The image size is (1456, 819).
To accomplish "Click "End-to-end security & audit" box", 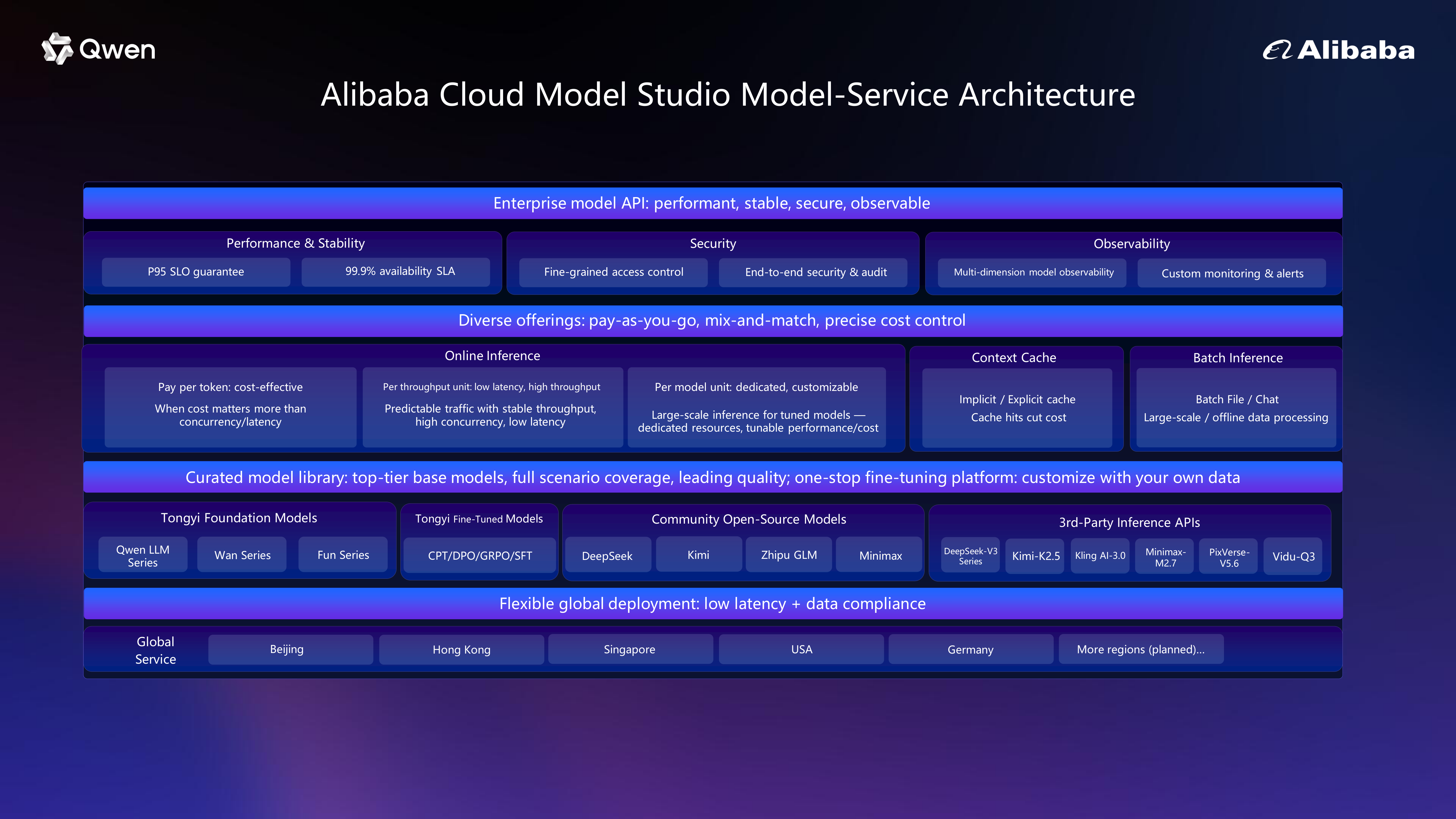I will [x=813, y=272].
